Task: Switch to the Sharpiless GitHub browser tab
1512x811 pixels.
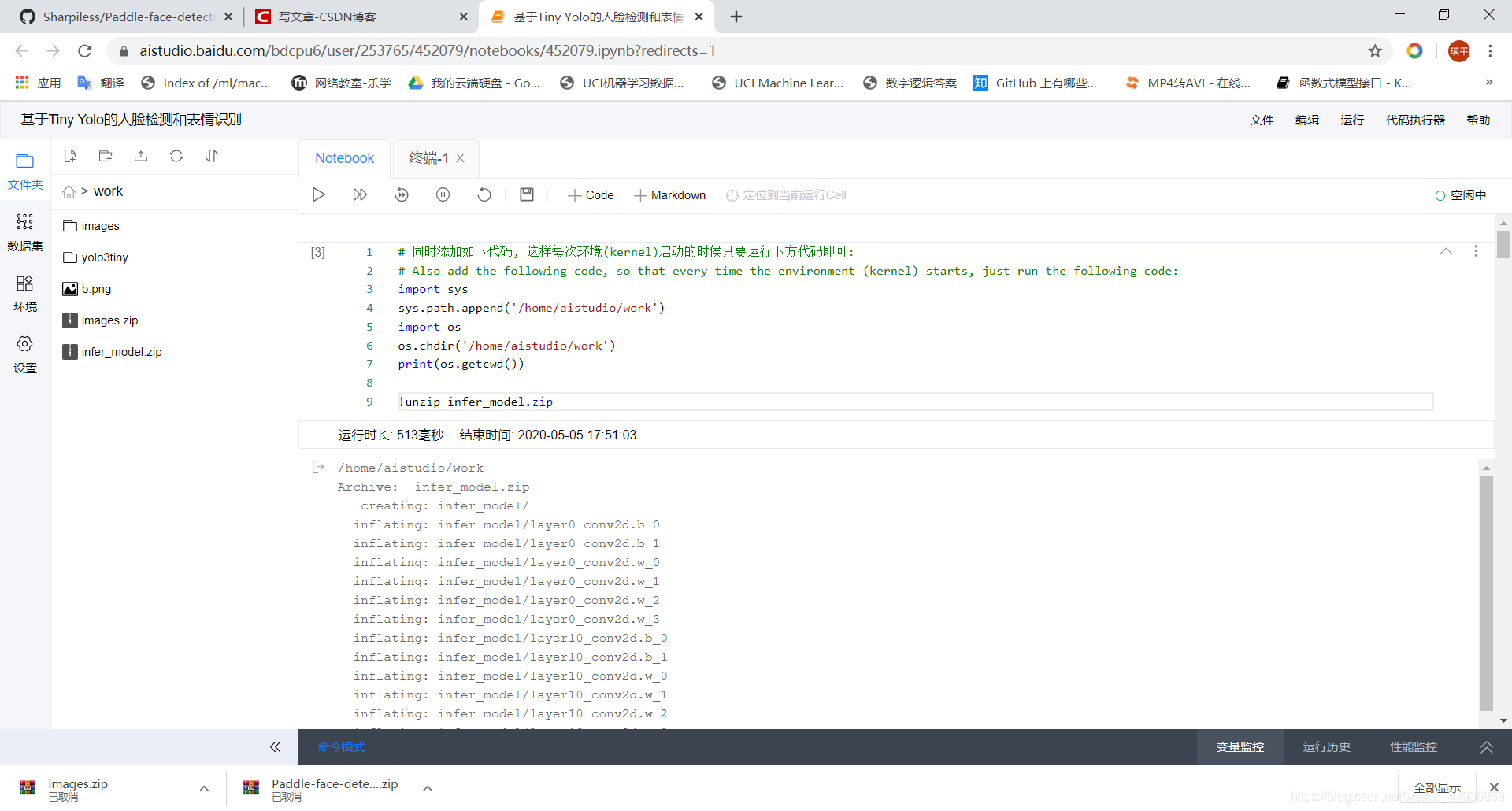Action: click(x=126, y=17)
